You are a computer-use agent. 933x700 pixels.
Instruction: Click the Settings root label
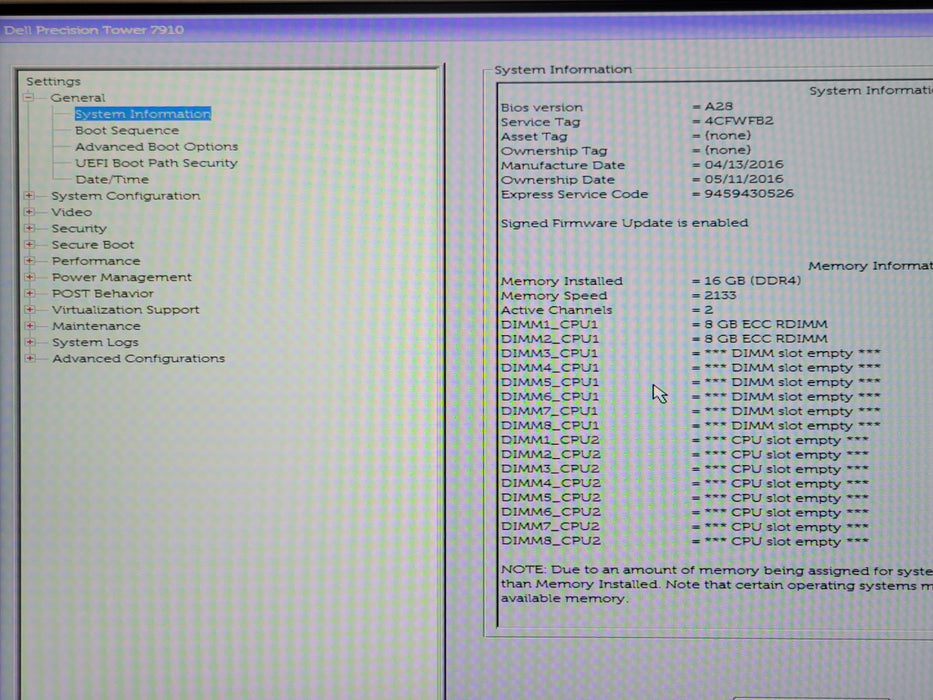(x=53, y=82)
